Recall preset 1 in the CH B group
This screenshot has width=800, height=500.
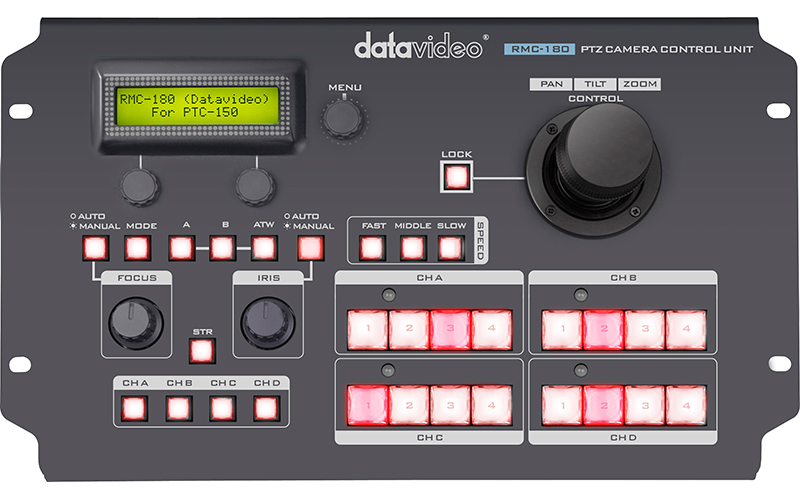tap(562, 329)
